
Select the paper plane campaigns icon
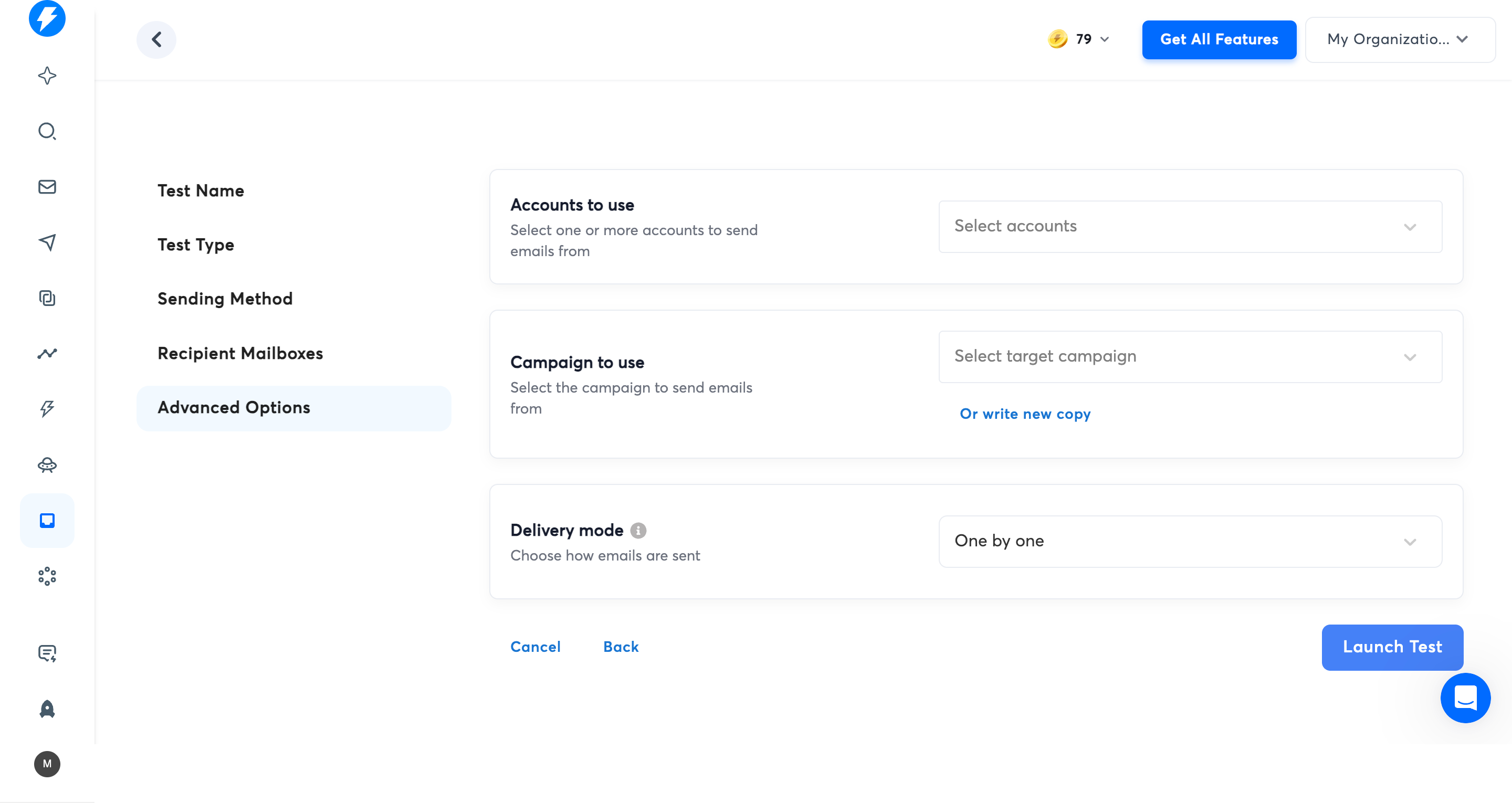(x=47, y=242)
